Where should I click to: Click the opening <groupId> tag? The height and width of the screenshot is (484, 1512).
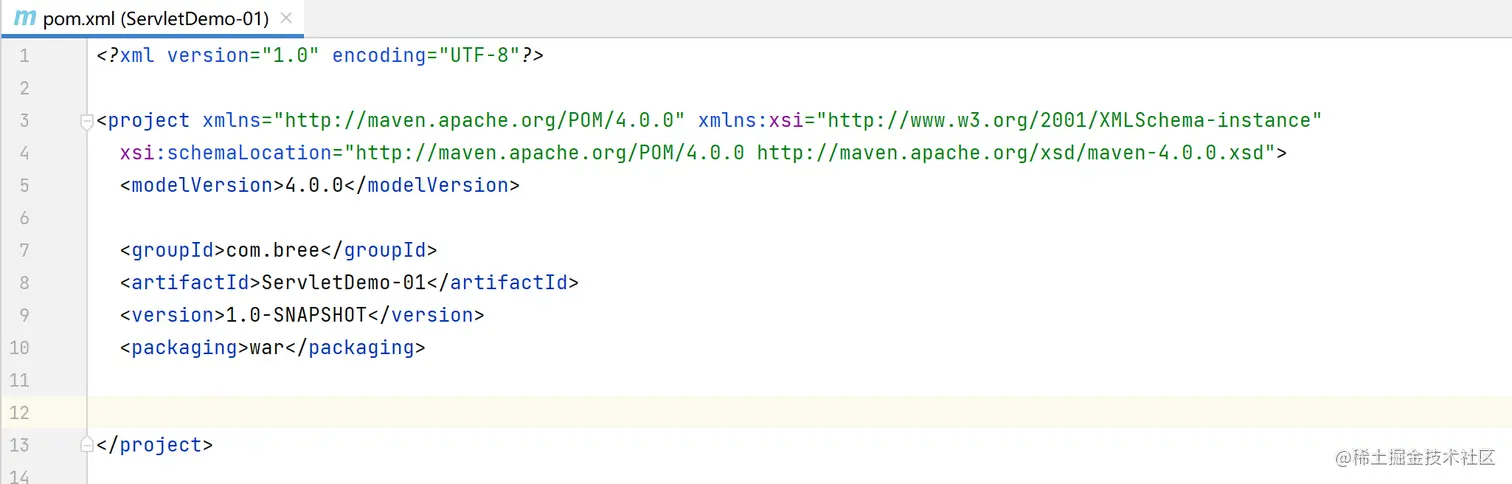(173, 250)
